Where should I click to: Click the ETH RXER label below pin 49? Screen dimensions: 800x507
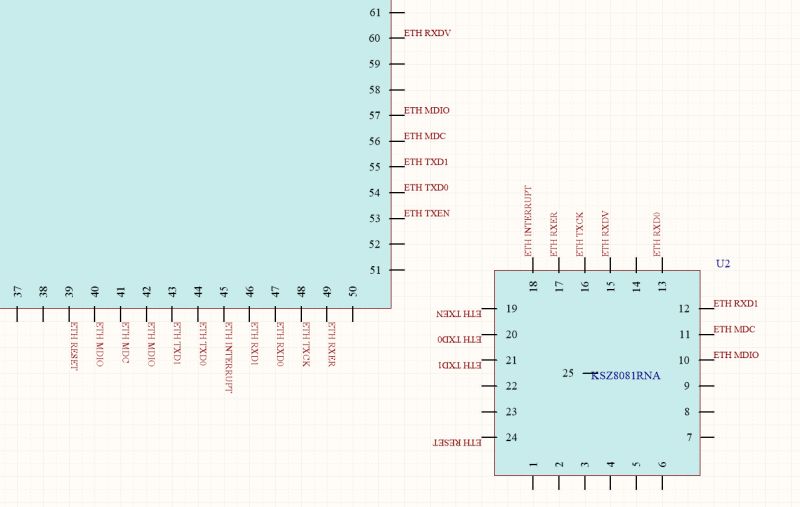(332, 344)
